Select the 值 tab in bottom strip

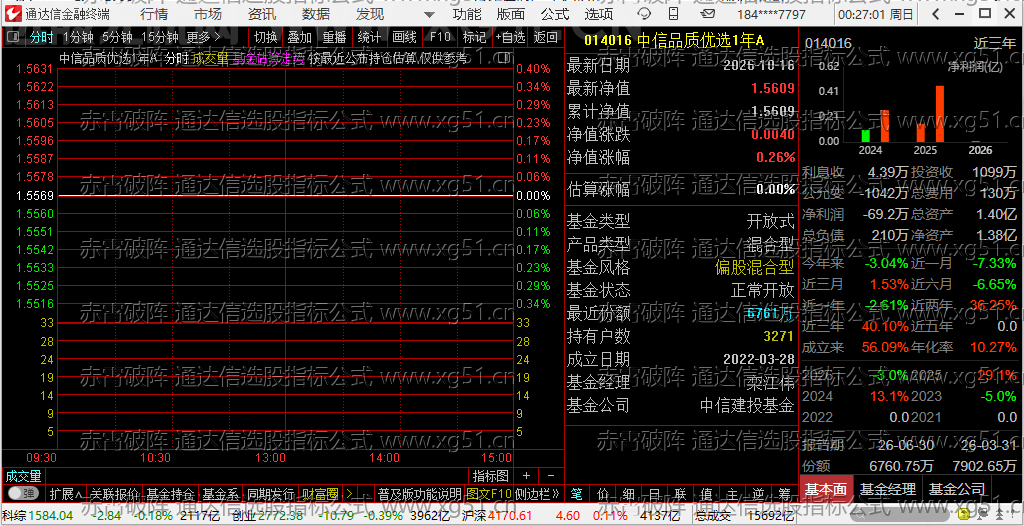tap(705, 493)
